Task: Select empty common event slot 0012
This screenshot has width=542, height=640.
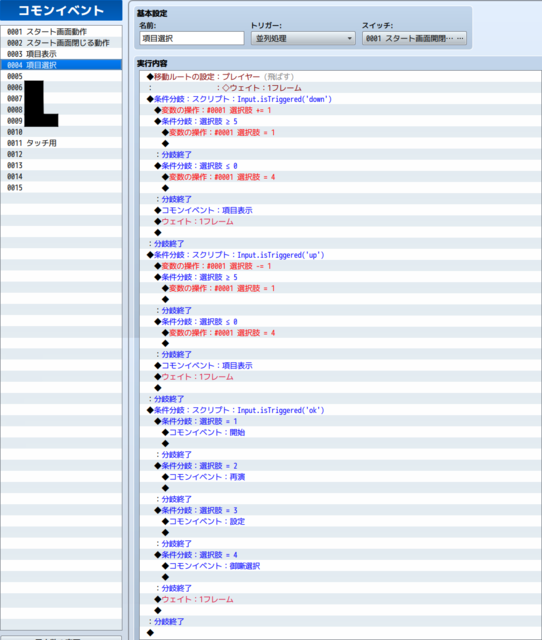Action: 61,154
